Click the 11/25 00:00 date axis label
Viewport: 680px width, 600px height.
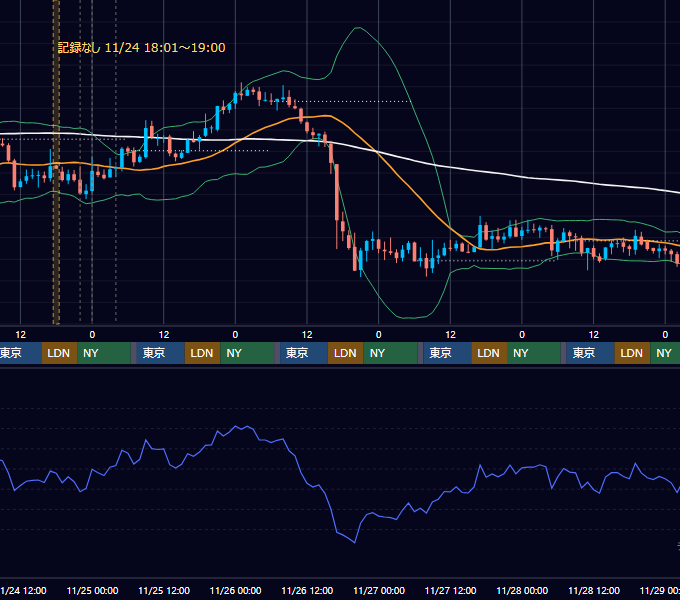(x=92, y=590)
